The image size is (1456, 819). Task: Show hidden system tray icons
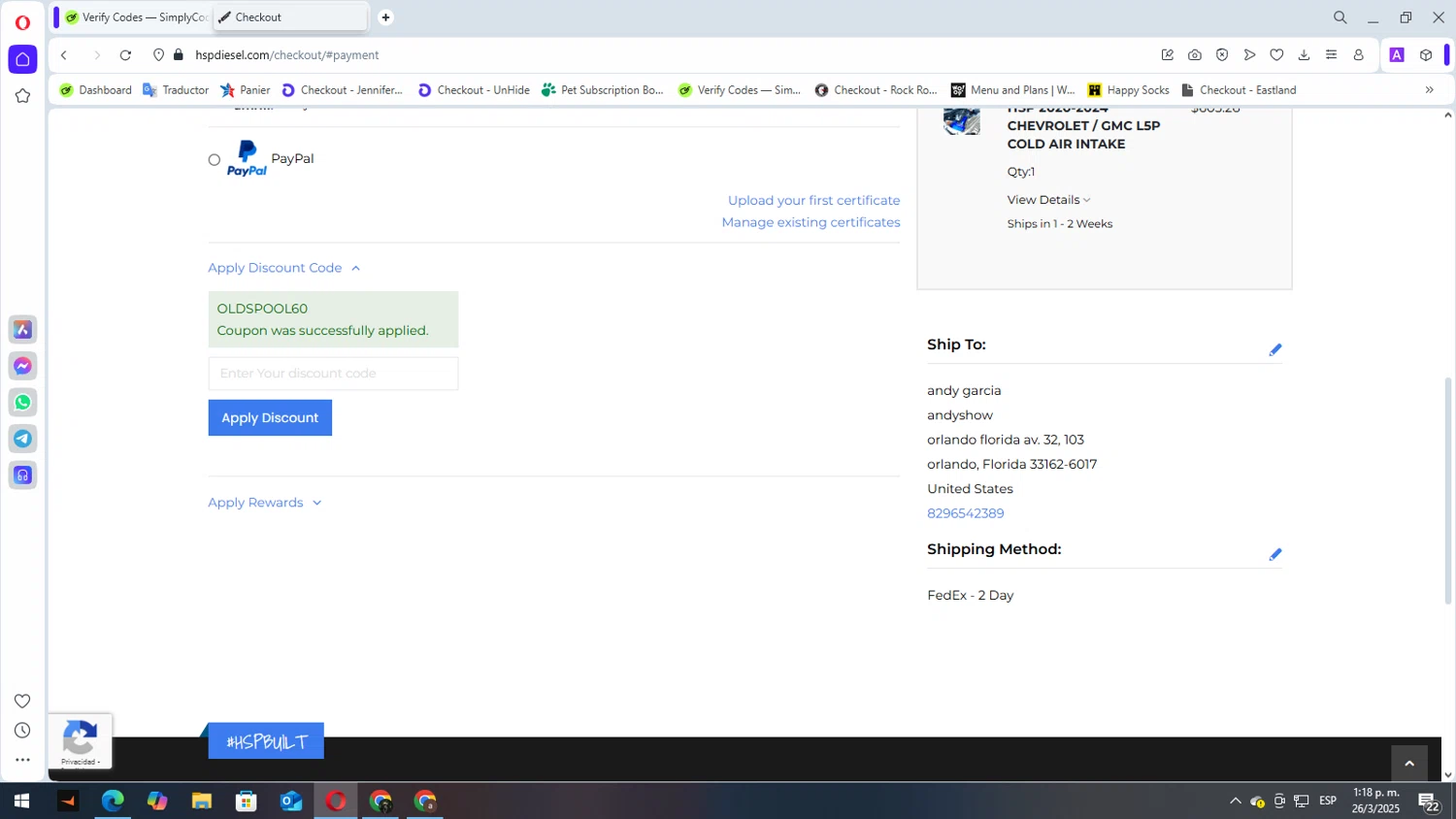pos(1235,802)
